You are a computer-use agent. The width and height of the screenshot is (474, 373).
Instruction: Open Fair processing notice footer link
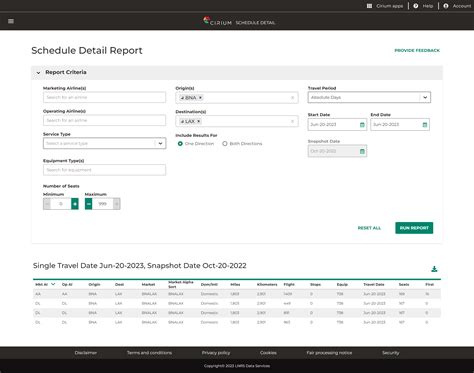coord(329,353)
